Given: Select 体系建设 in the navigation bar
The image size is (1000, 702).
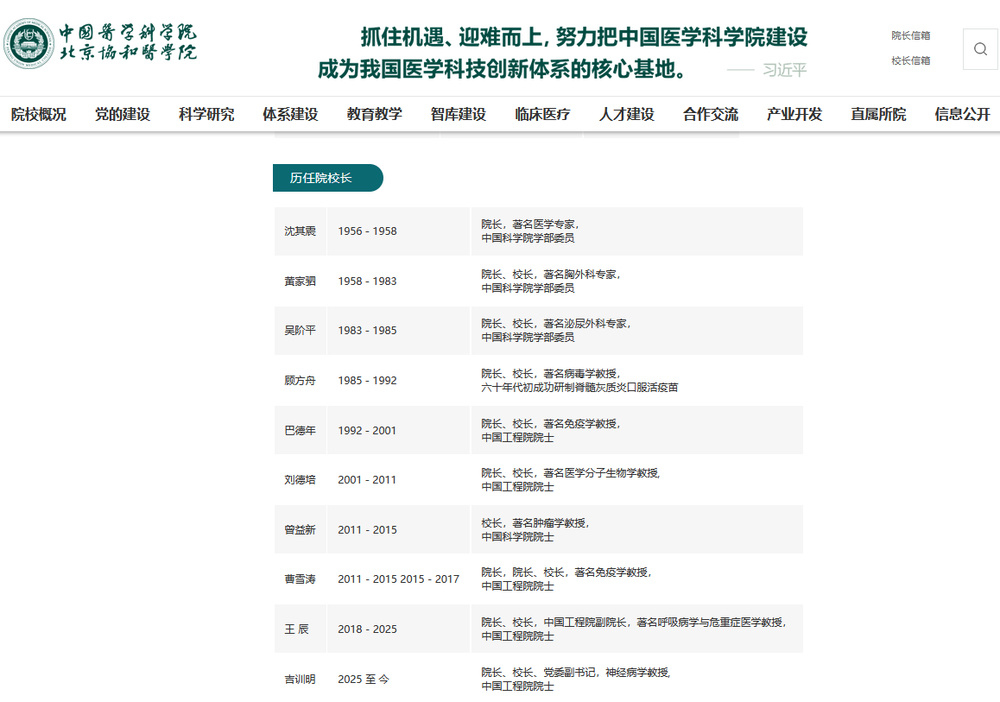Looking at the screenshot, I should 291,114.
